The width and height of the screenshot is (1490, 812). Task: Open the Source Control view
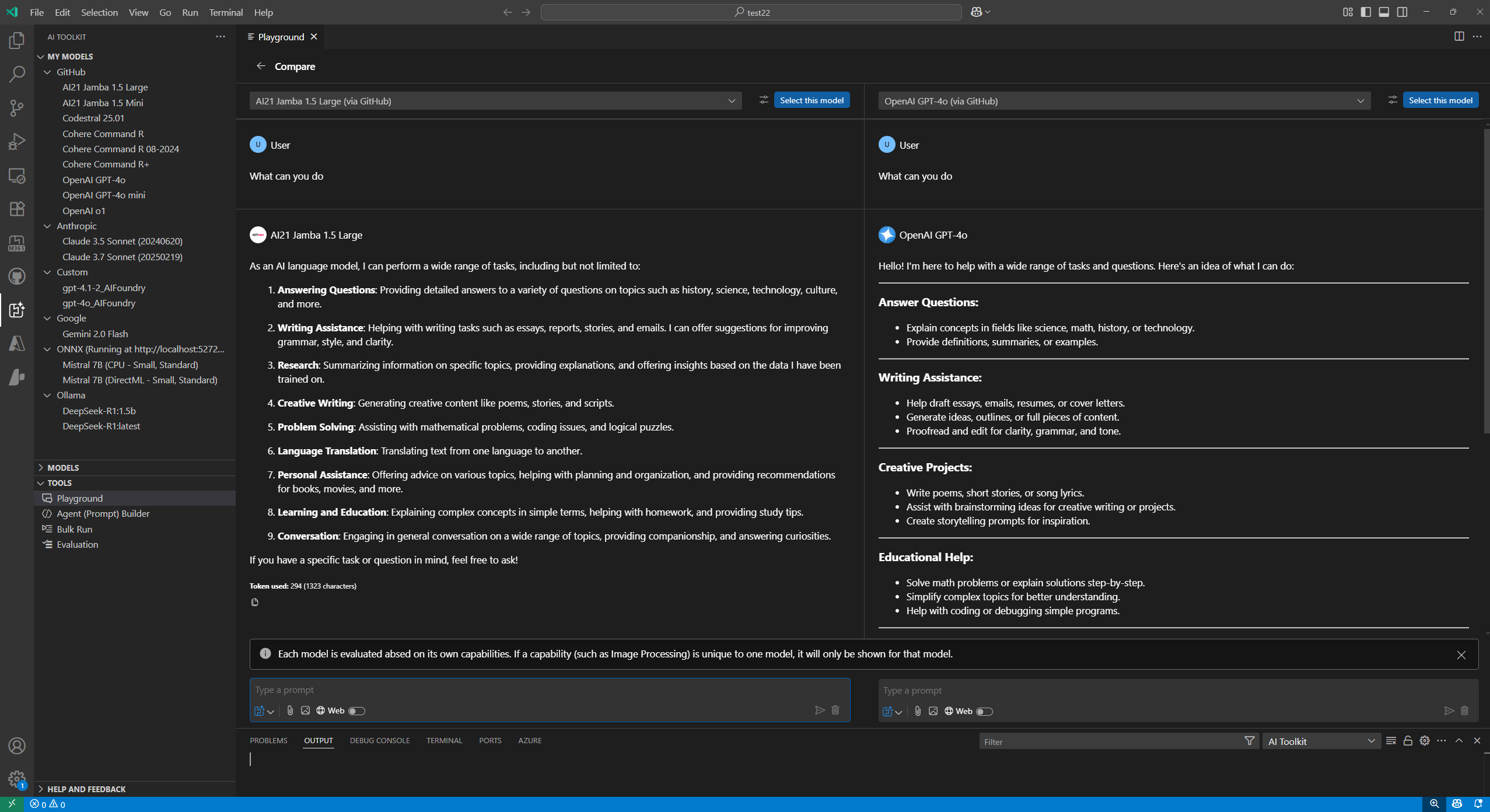(17, 108)
